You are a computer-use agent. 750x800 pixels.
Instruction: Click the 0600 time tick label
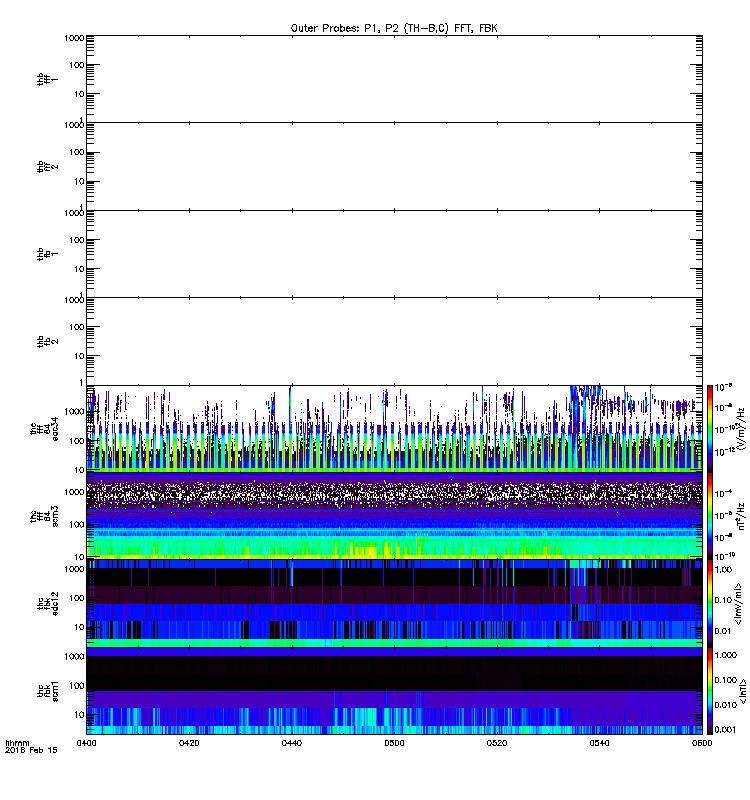click(x=702, y=743)
